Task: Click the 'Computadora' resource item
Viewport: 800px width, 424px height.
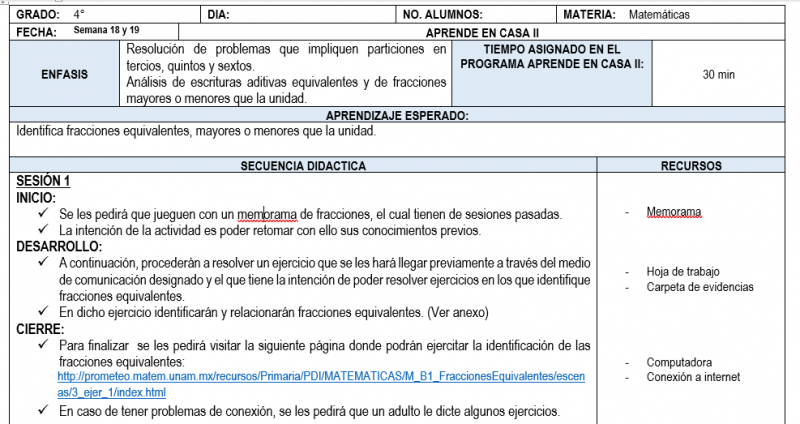Action: [679, 362]
